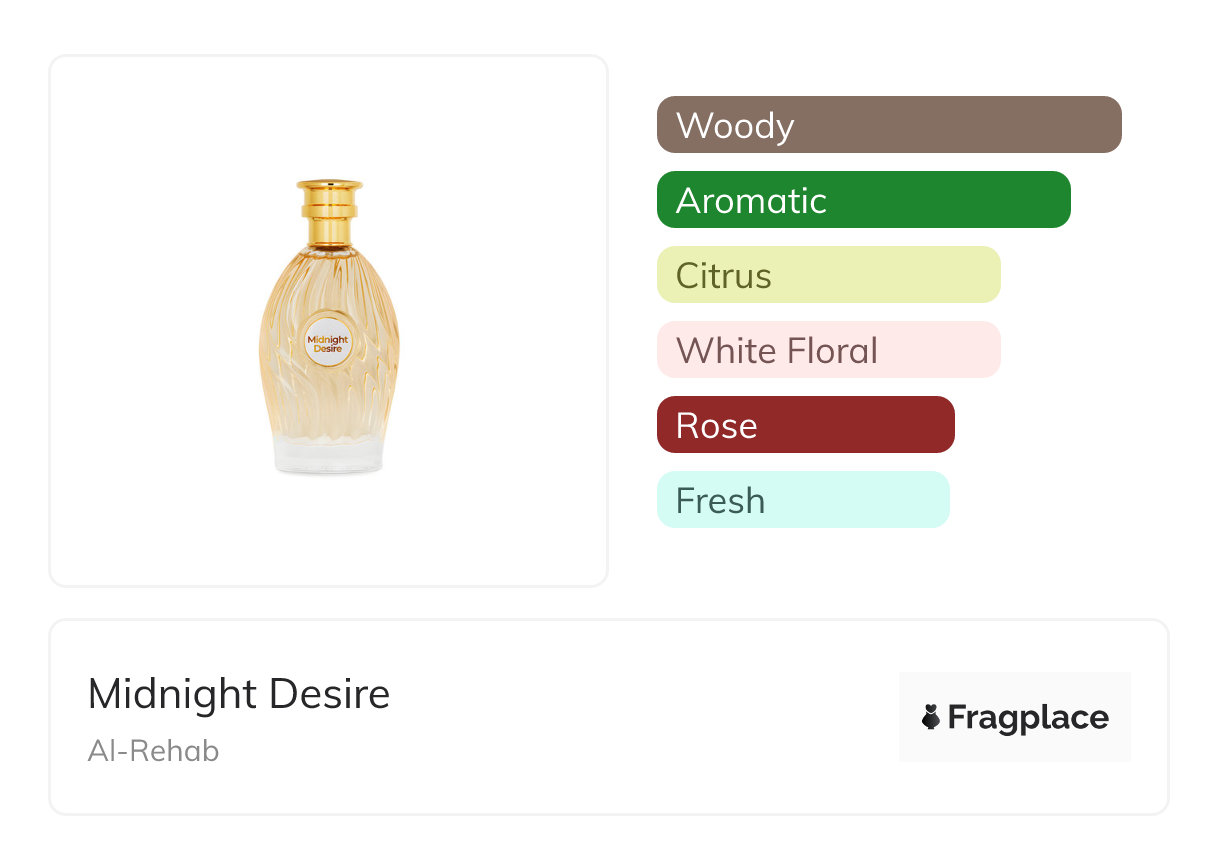Tap the "White Floral" text label
Viewport: 1218px width, 864px height.
click(x=777, y=351)
